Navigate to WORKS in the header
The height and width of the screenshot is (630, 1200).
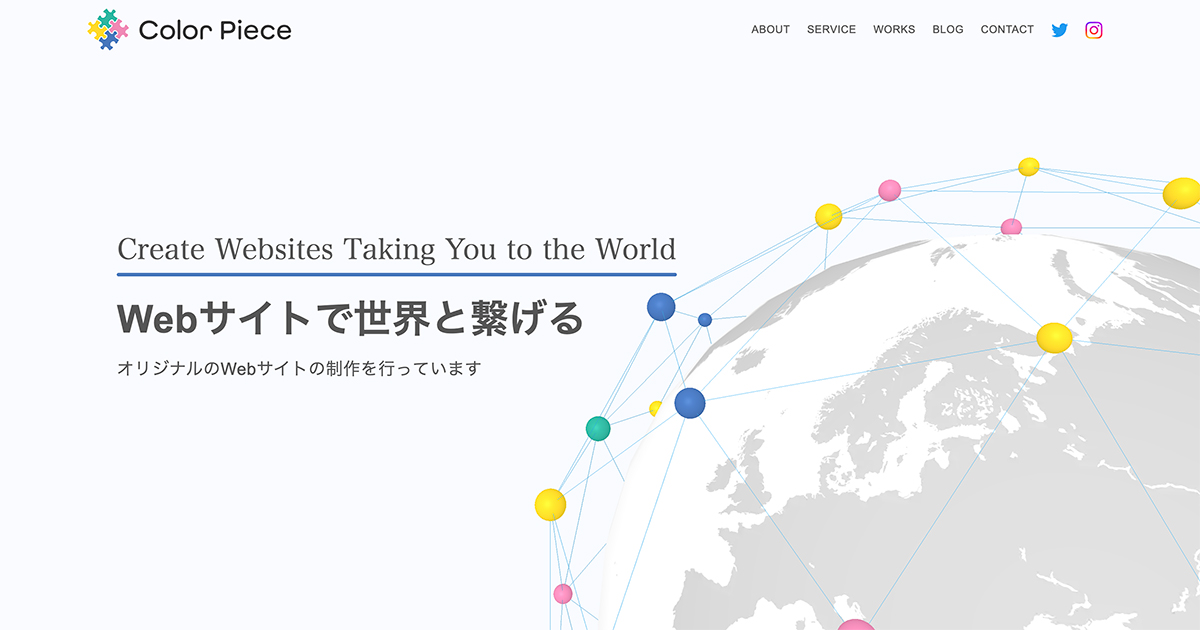point(893,30)
